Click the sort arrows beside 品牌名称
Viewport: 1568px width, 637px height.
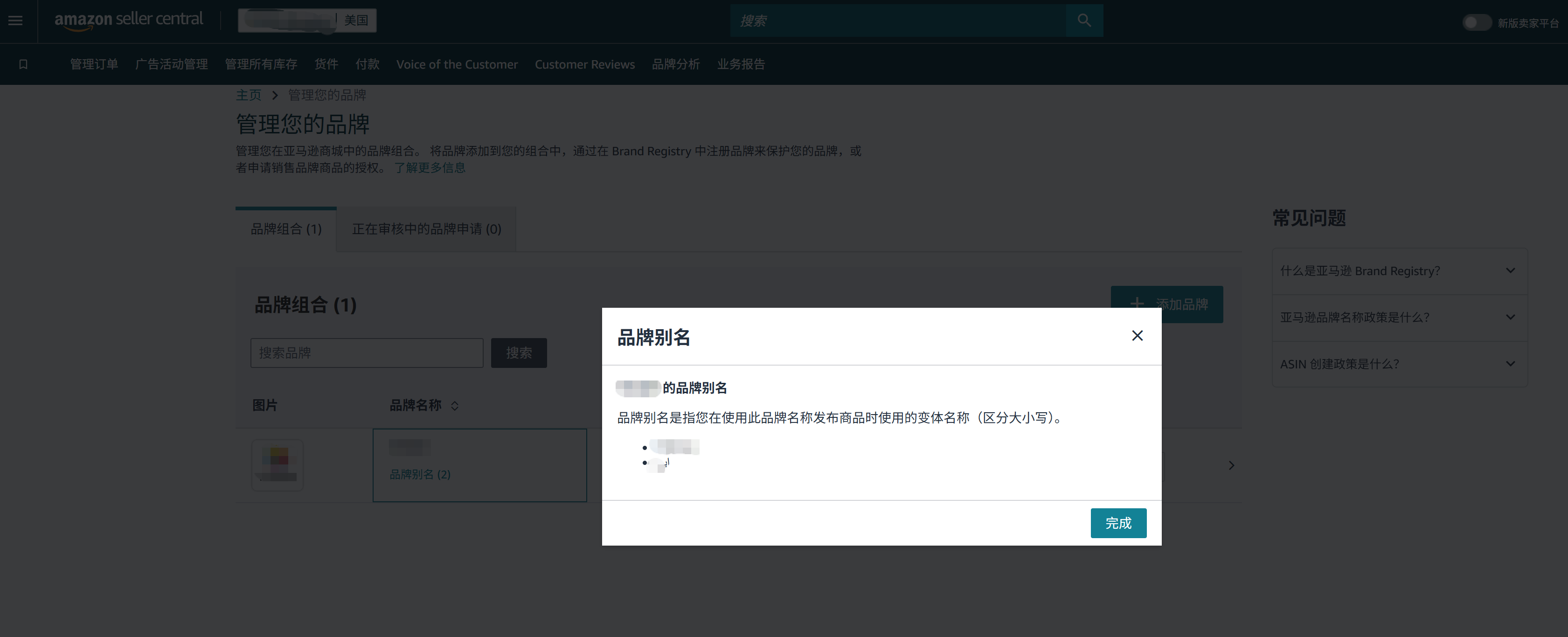455,406
